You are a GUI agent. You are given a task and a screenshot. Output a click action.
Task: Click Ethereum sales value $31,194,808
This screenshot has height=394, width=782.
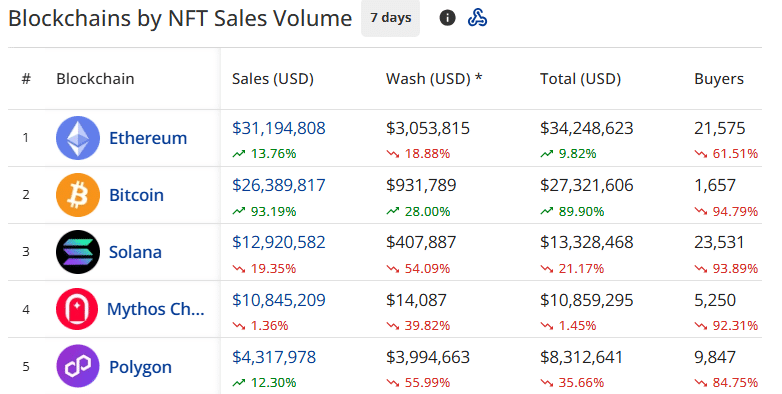pyautogui.click(x=279, y=128)
